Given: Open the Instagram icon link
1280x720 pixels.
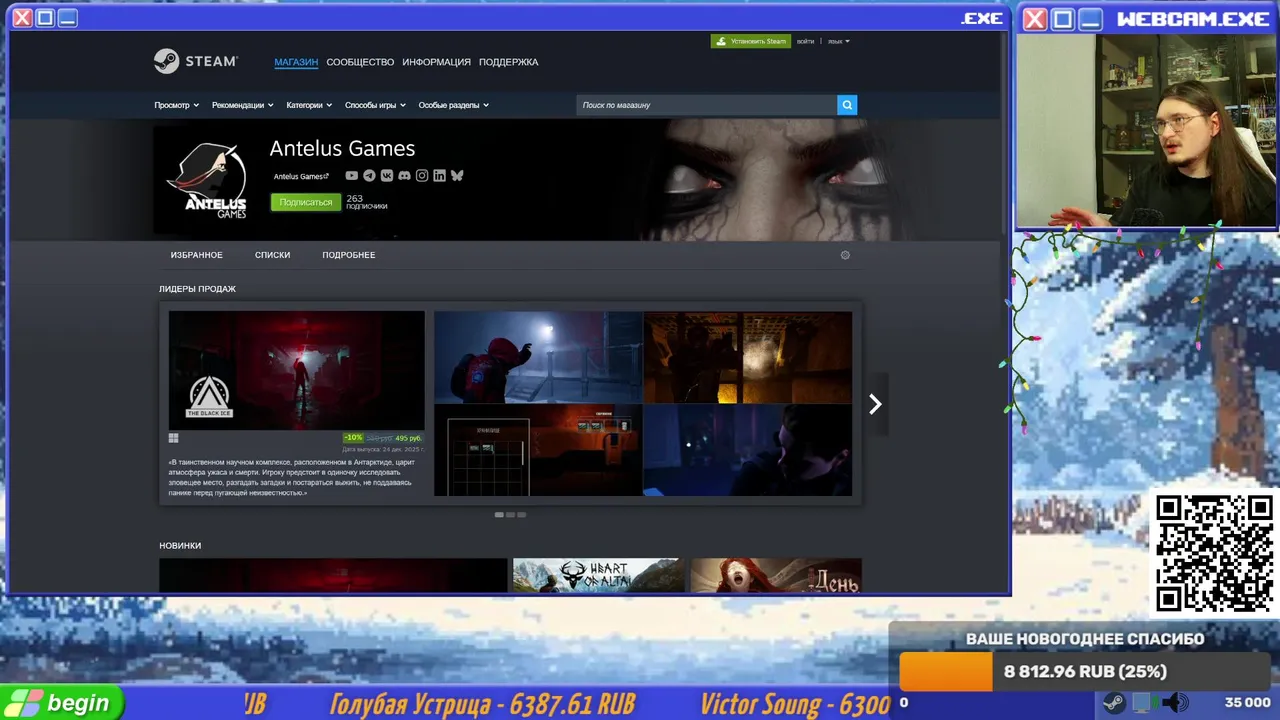Looking at the screenshot, I should pos(422,176).
